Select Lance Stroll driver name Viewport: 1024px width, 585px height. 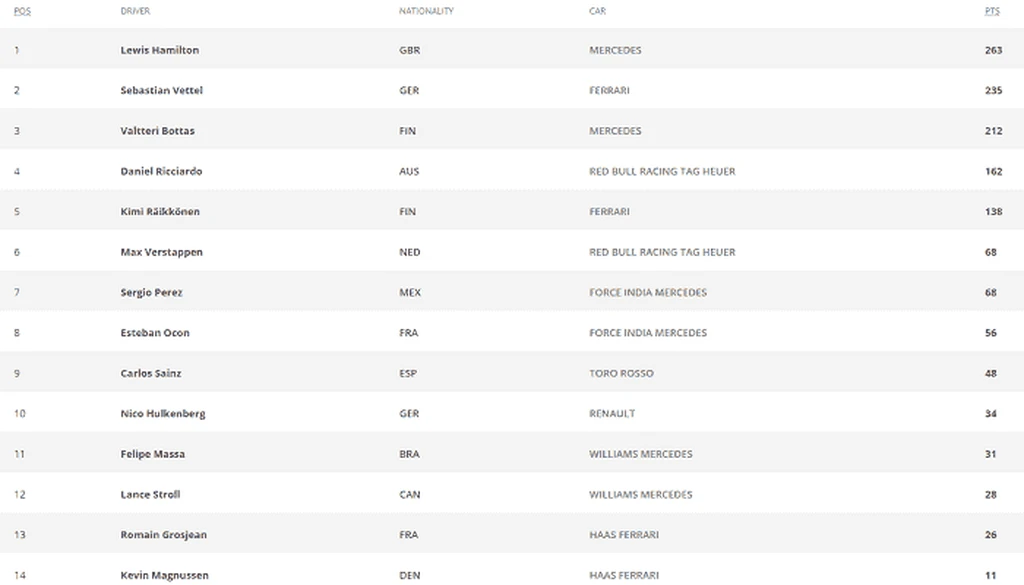click(x=150, y=495)
